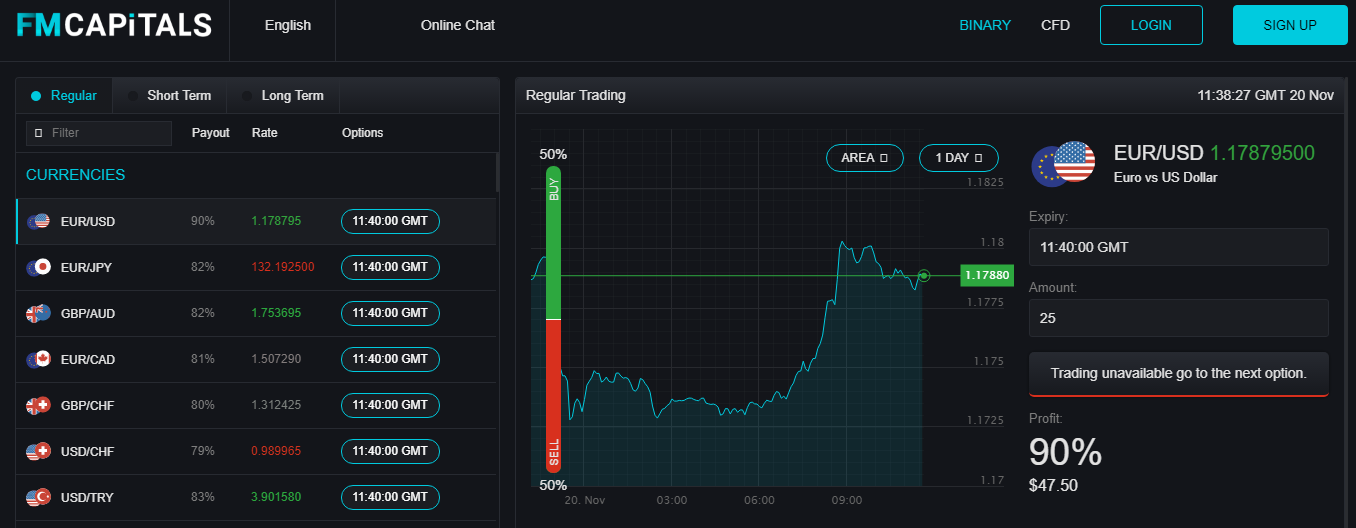Open USD/TRY 11:40:00 GMT option
Screen dimensions: 1356x528
[x=390, y=497]
